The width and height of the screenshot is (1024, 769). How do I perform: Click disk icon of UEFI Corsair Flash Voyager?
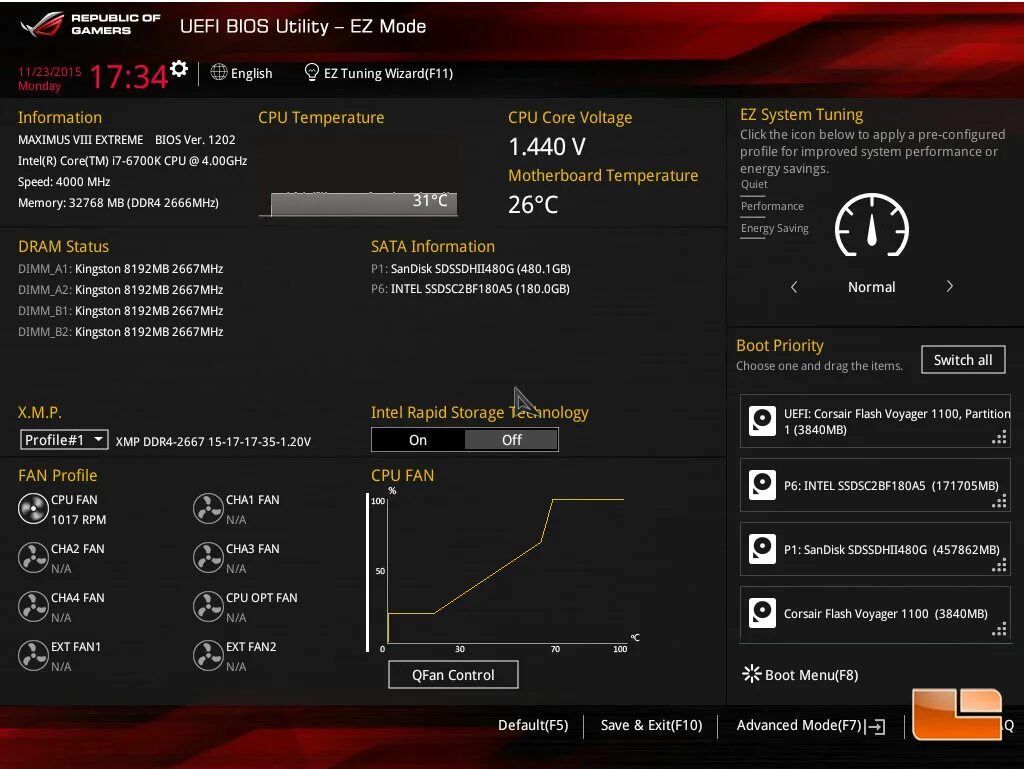(x=762, y=421)
